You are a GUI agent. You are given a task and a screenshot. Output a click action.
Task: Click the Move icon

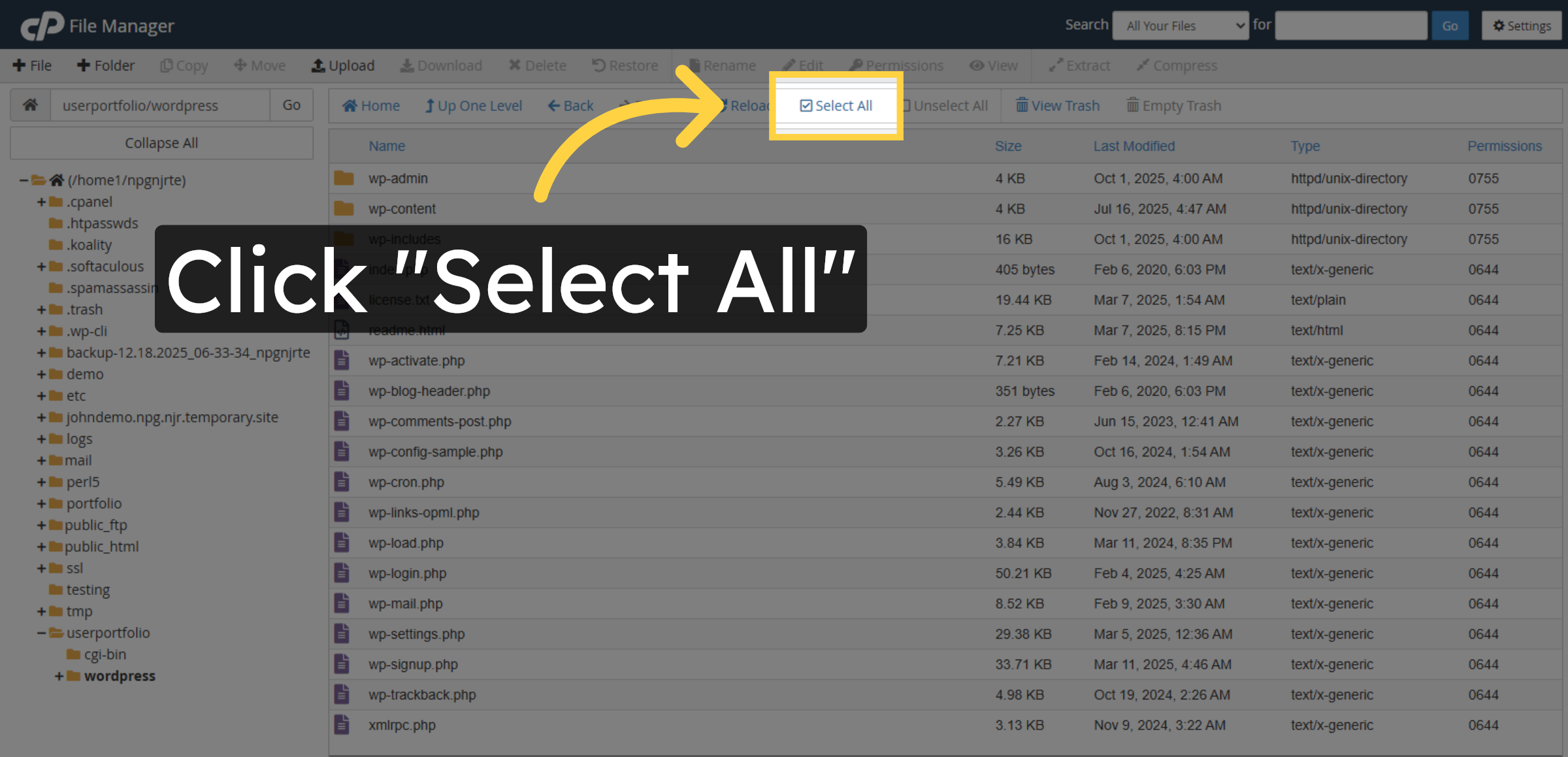(259, 65)
